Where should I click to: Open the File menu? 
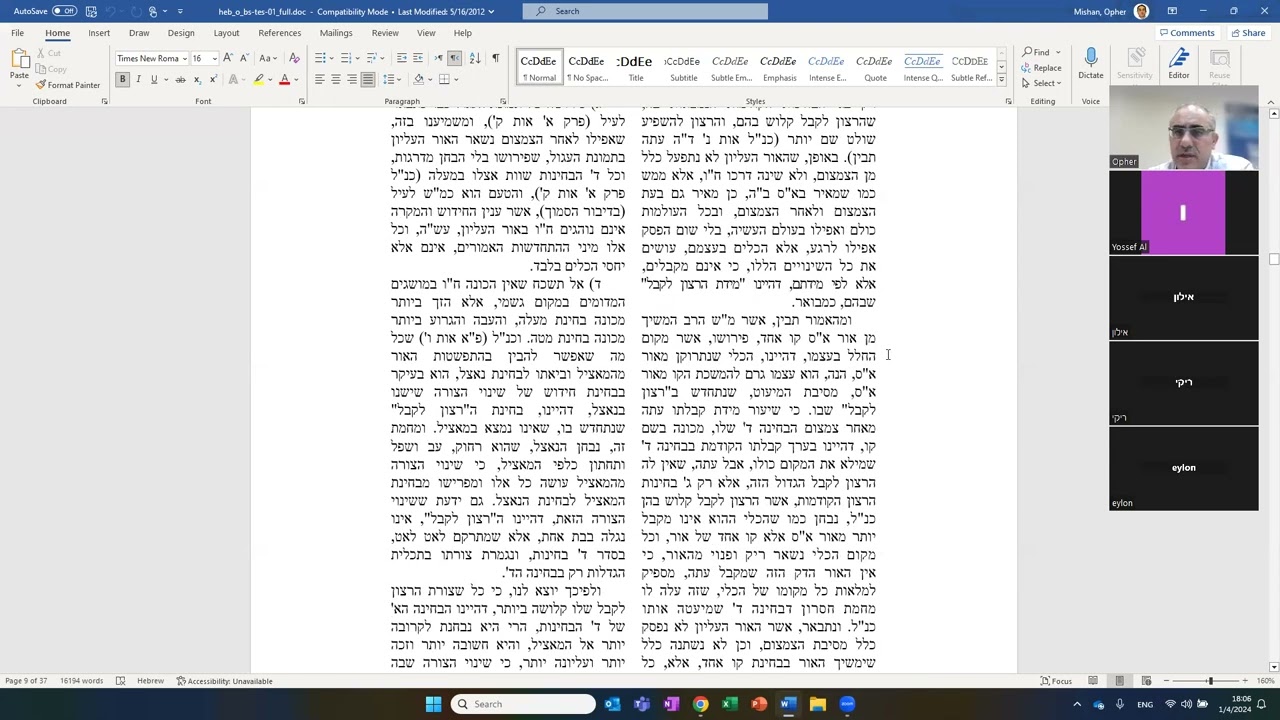coord(17,33)
